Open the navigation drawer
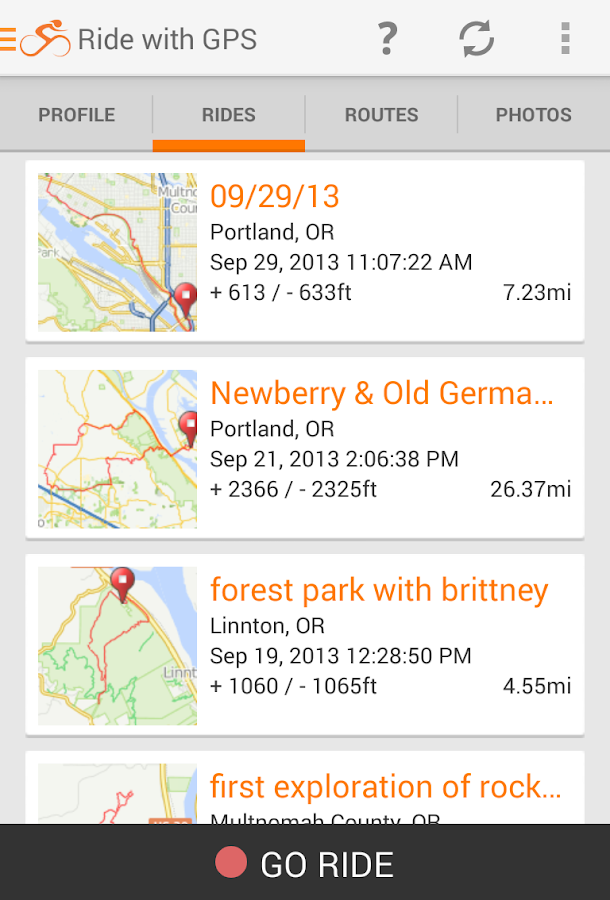Image resolution: width=610 pixels, height=900 pixels. tap(8, 40)
